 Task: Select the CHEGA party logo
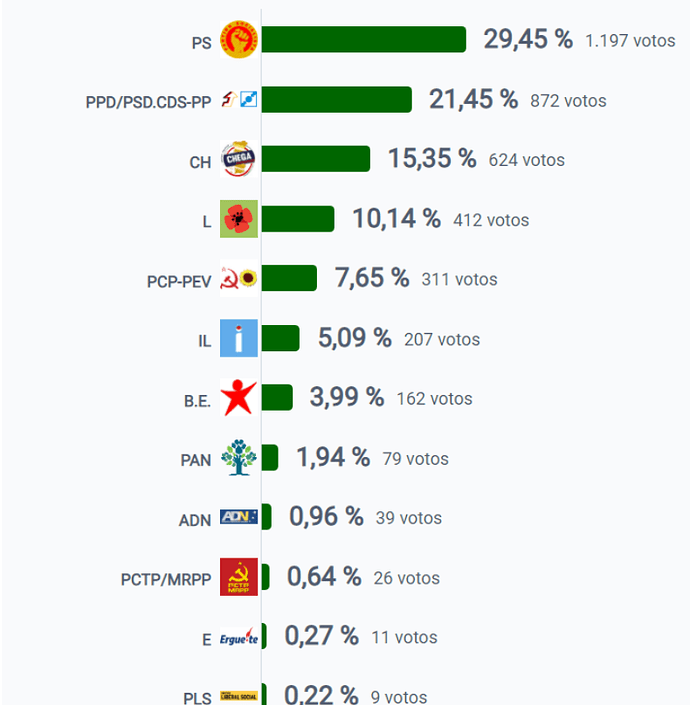[239, 159]
